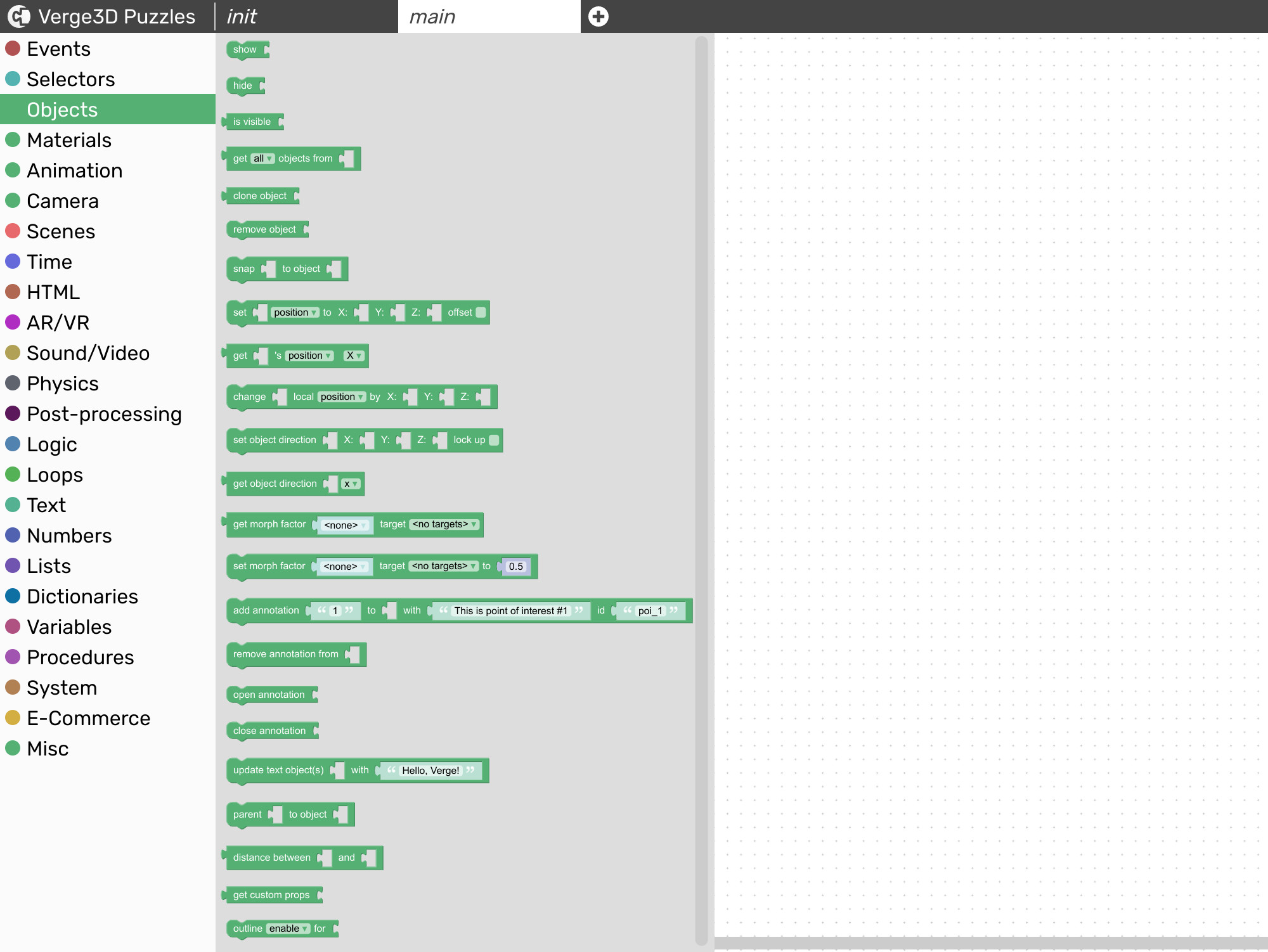Open the outline enable dropdown
This screenshot has width=1268, height=952.
(x=288, y=929)
